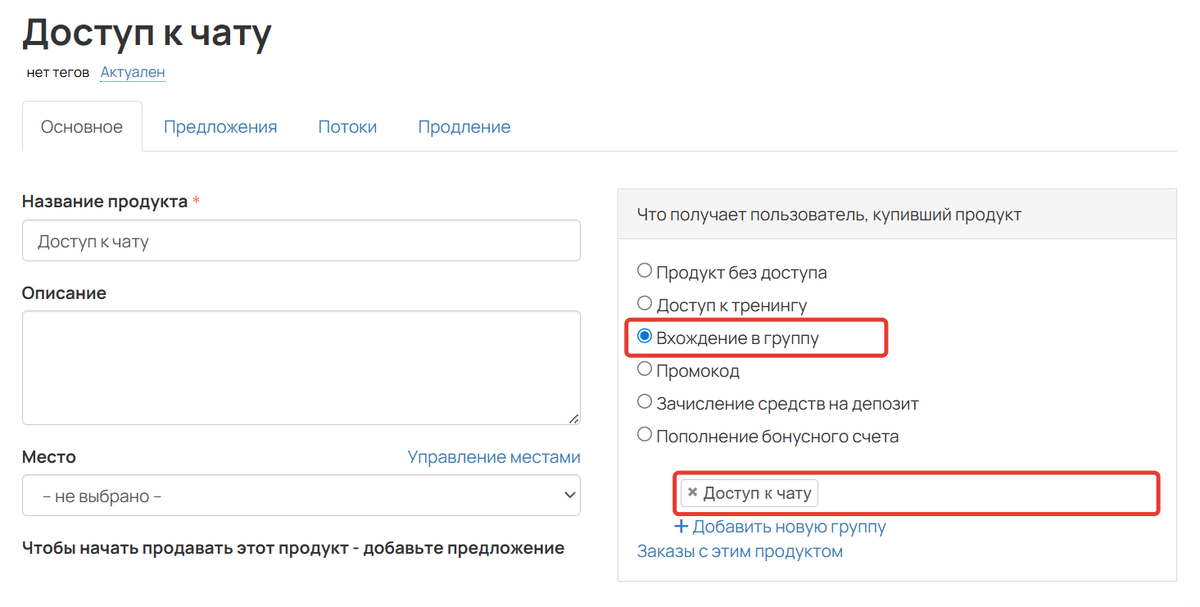1200x607 pixels.
Task: Go to the «Продление» tab
Action: (464, 126)
